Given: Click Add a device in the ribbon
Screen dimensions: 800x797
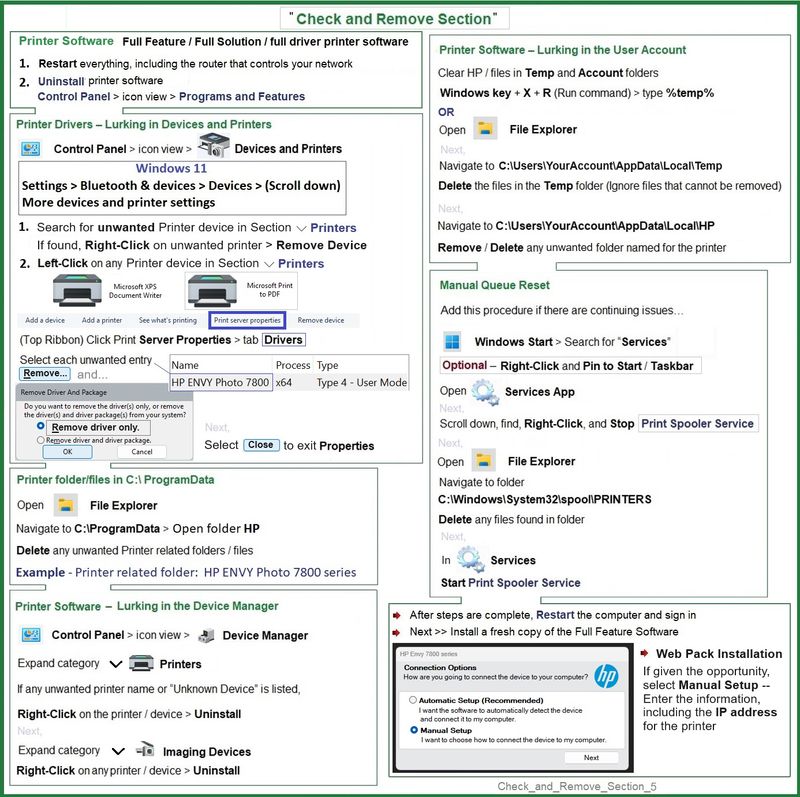Looking at the screenshot, I should (x=45, y=320).
